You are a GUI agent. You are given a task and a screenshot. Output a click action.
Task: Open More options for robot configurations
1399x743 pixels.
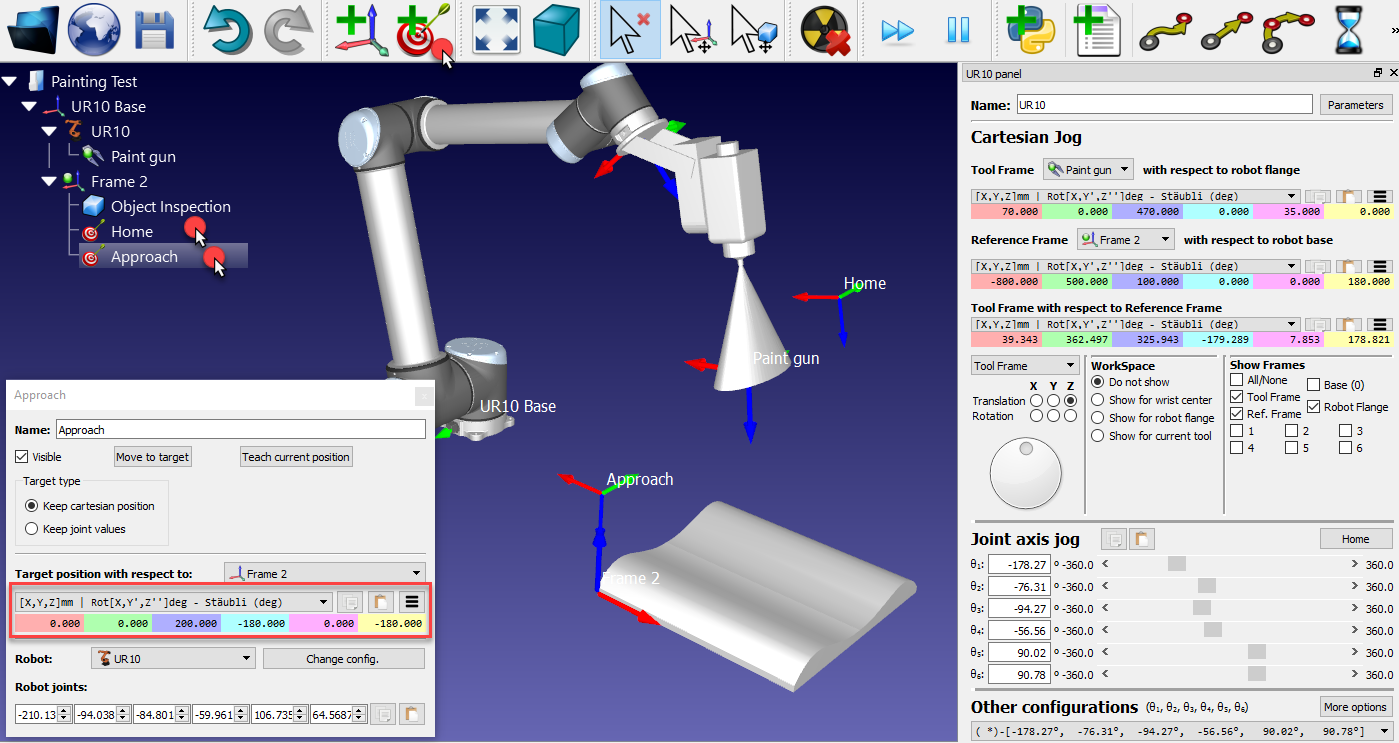click(1355, 707)
